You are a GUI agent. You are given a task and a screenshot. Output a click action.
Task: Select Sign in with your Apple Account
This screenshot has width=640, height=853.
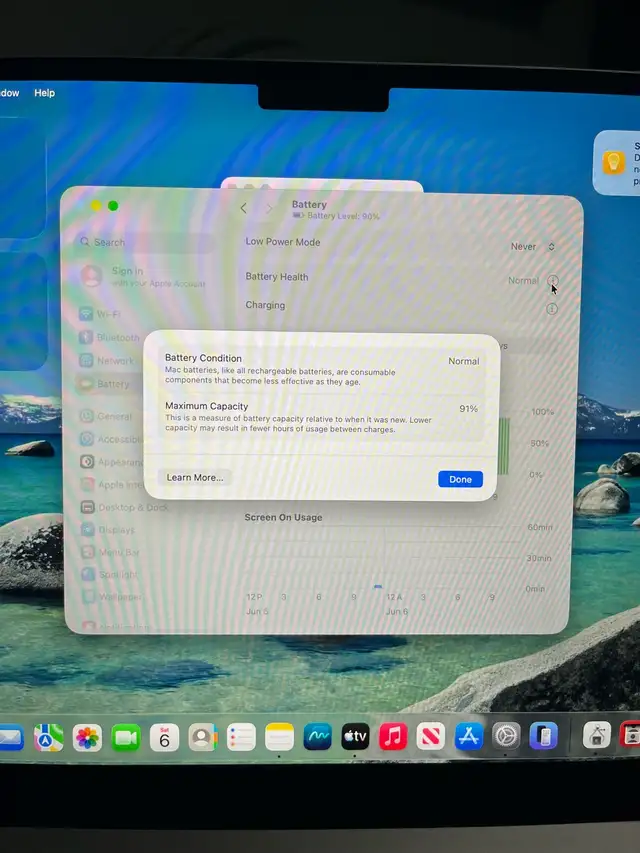pos(144,276)
